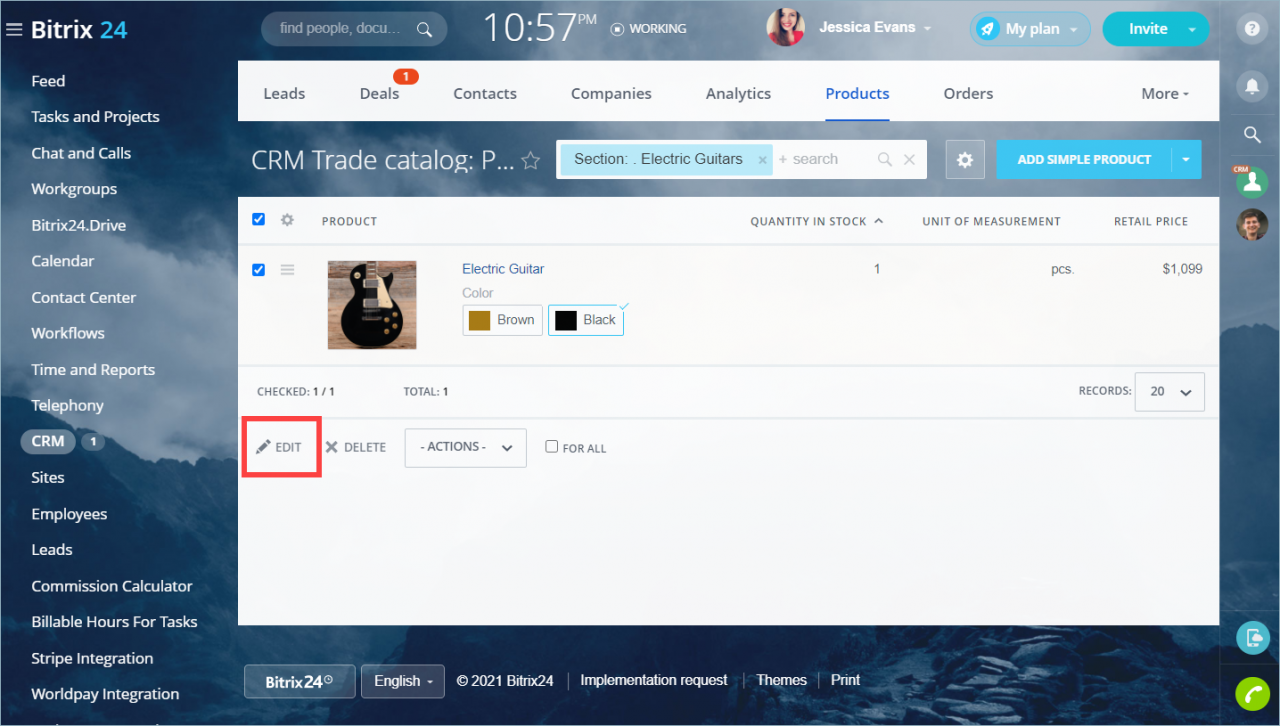Open the Actions dropdown
Viewport: 1280px width, 726px height.
466,447
